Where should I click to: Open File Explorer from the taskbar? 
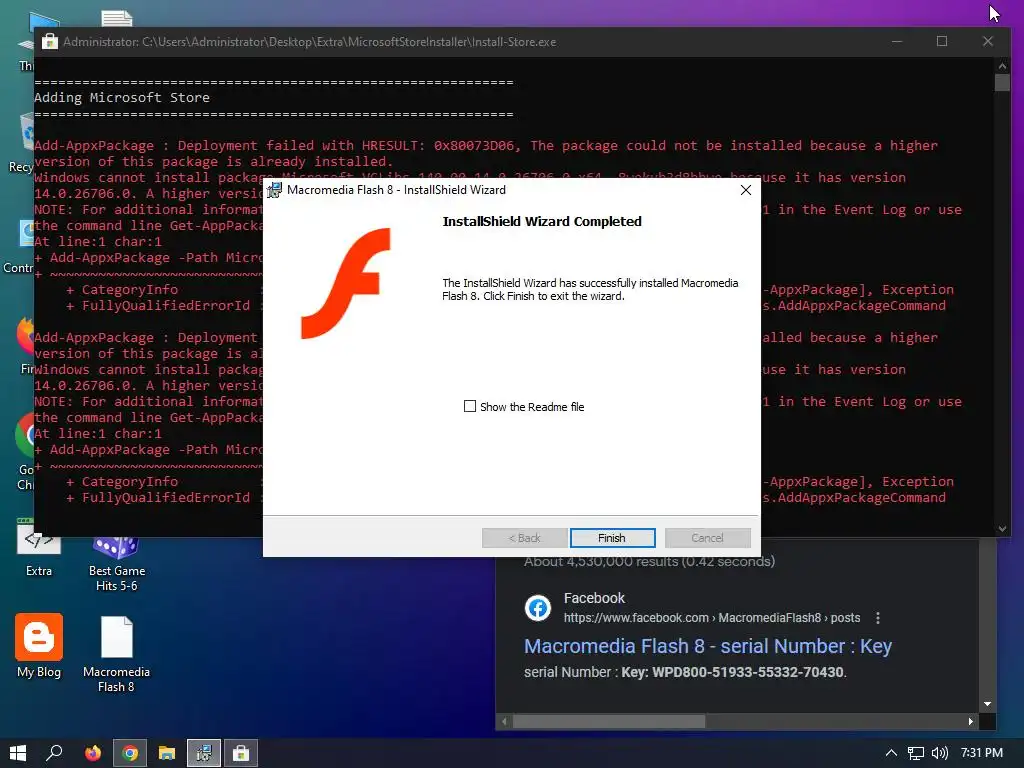point(167,753)
